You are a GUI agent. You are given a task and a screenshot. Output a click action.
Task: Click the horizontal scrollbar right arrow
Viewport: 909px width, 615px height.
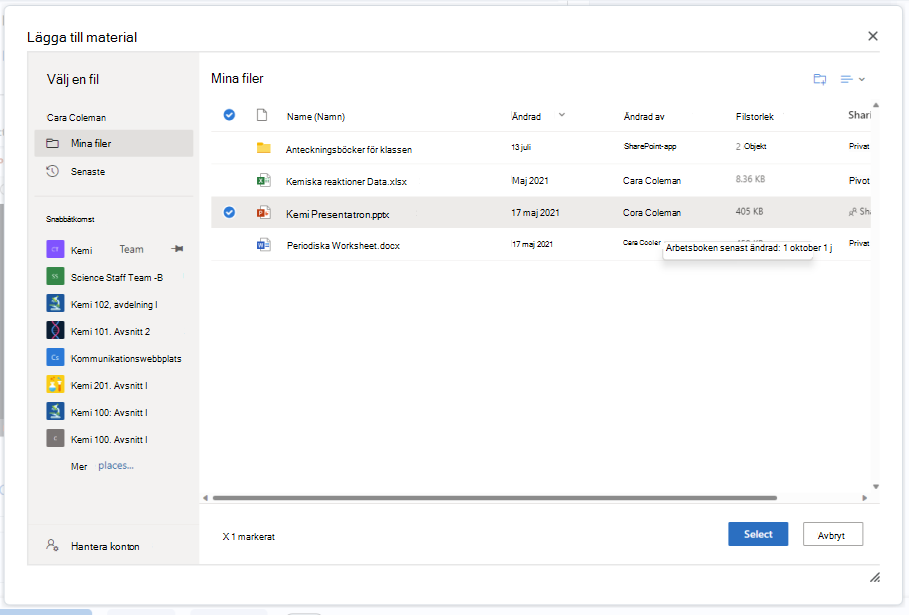click(864, 498)
